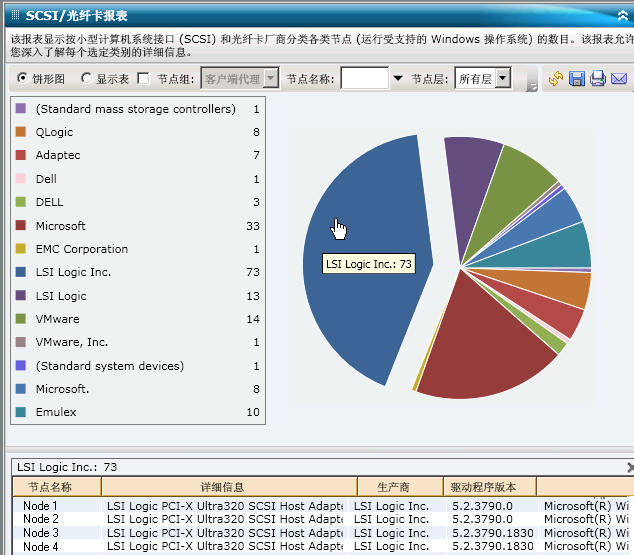Select the 饼形图 radio button
This screenshot has height=555, width=634.
coord(23,78)
